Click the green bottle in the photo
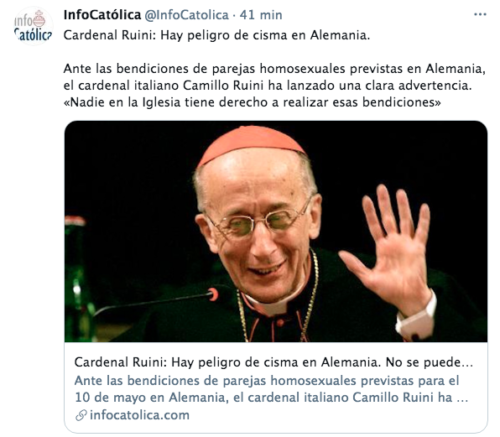 click(76, 278)
